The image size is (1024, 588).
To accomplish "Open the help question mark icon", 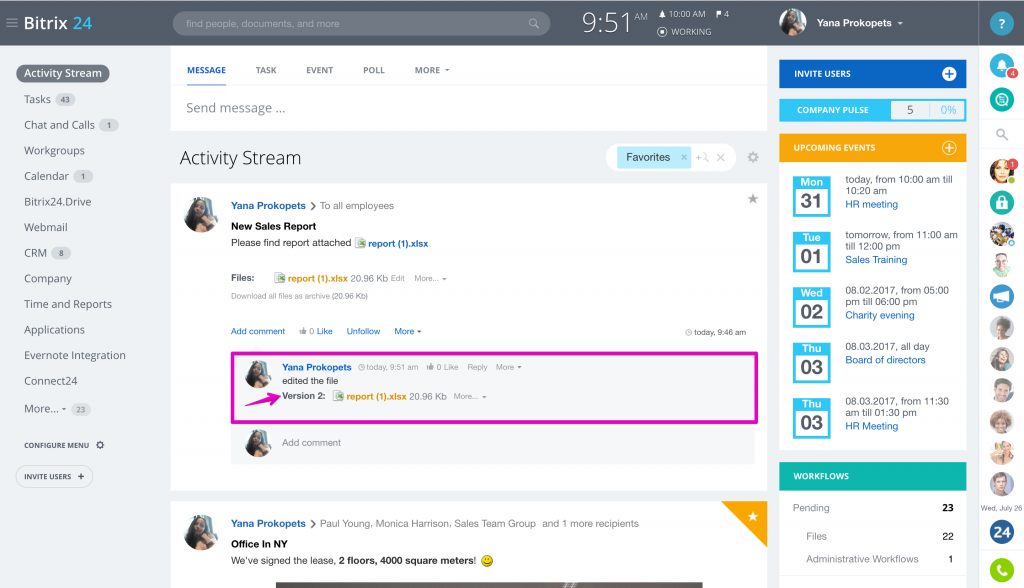I will pyautogui.click(x=1001, y=24).
